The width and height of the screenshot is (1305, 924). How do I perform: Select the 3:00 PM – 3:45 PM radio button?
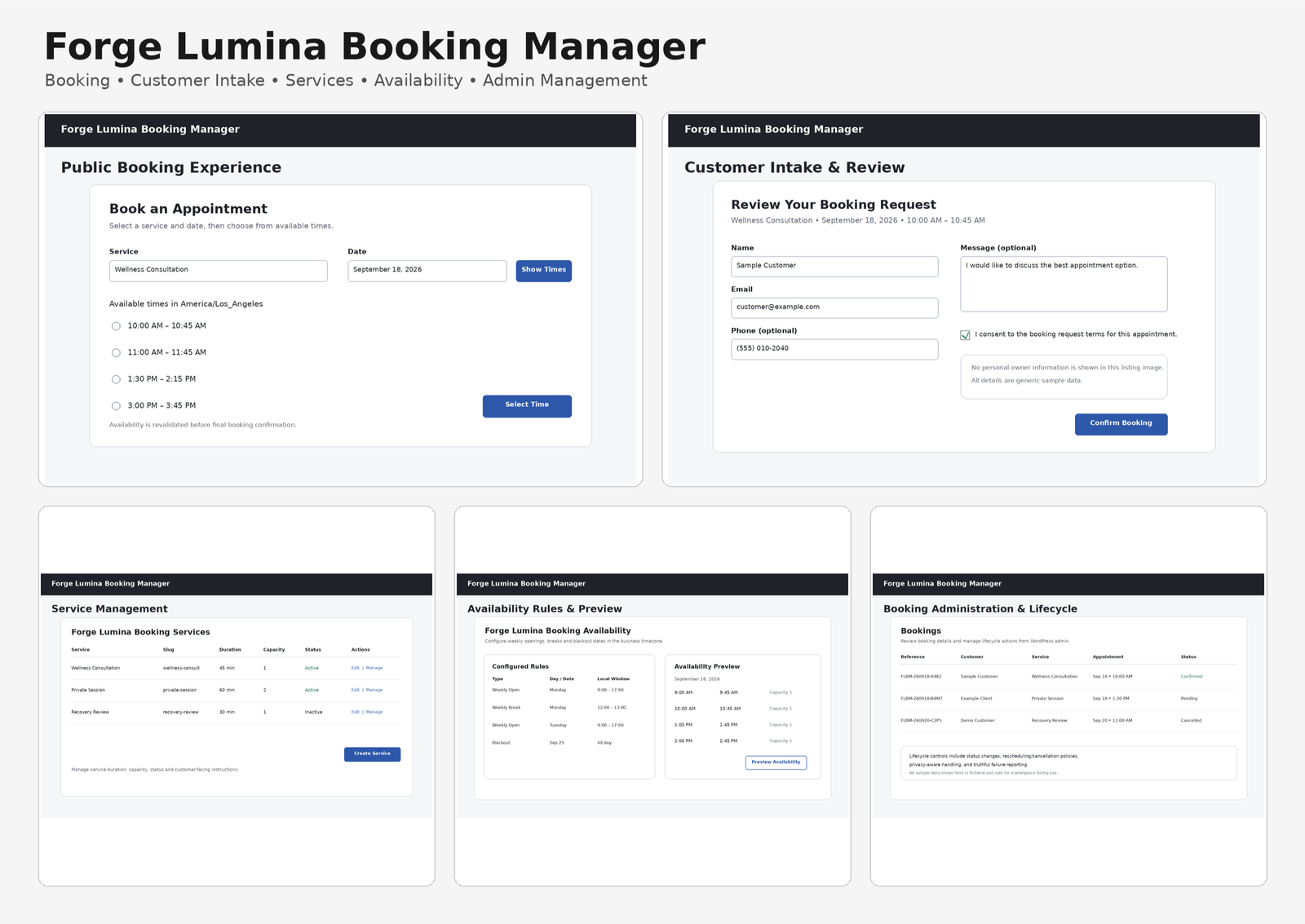[116, 406]
